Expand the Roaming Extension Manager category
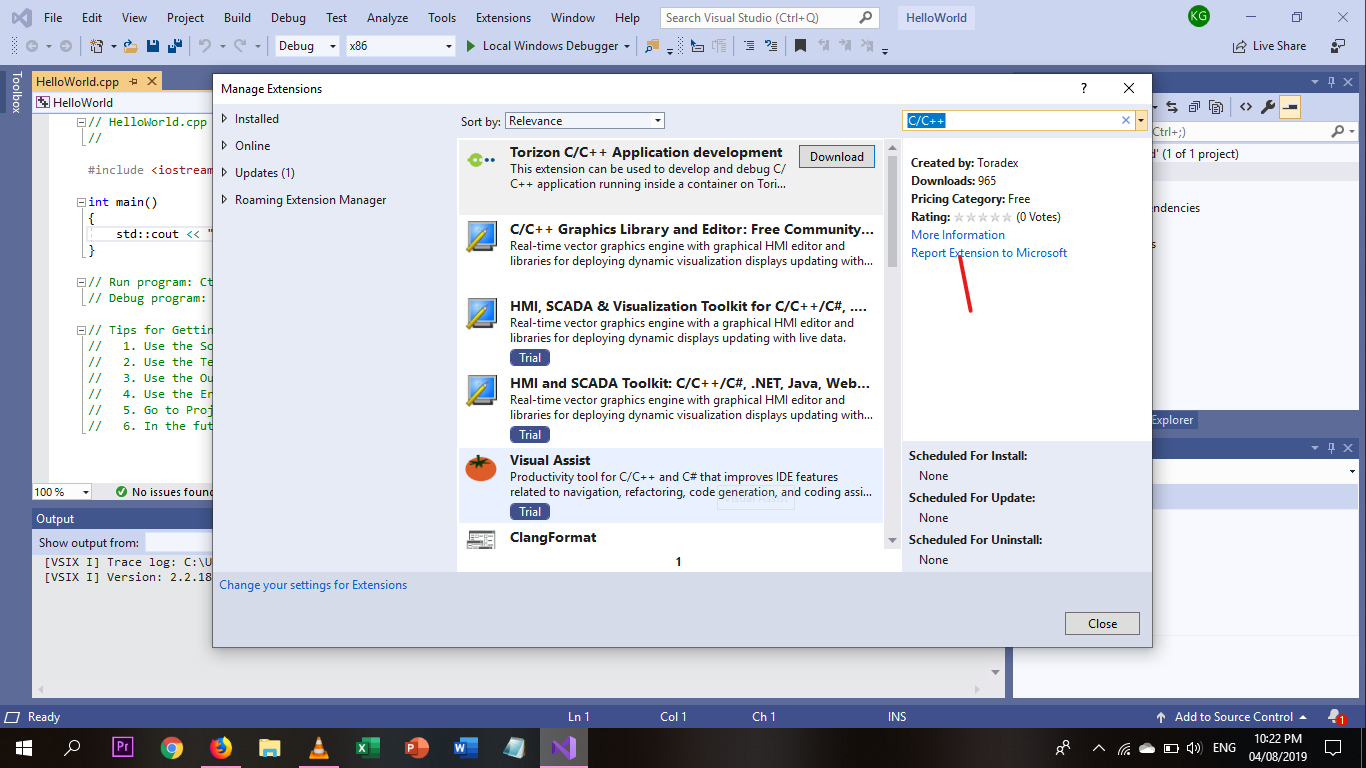This screenshot has height=768, width=1366. 224,200
